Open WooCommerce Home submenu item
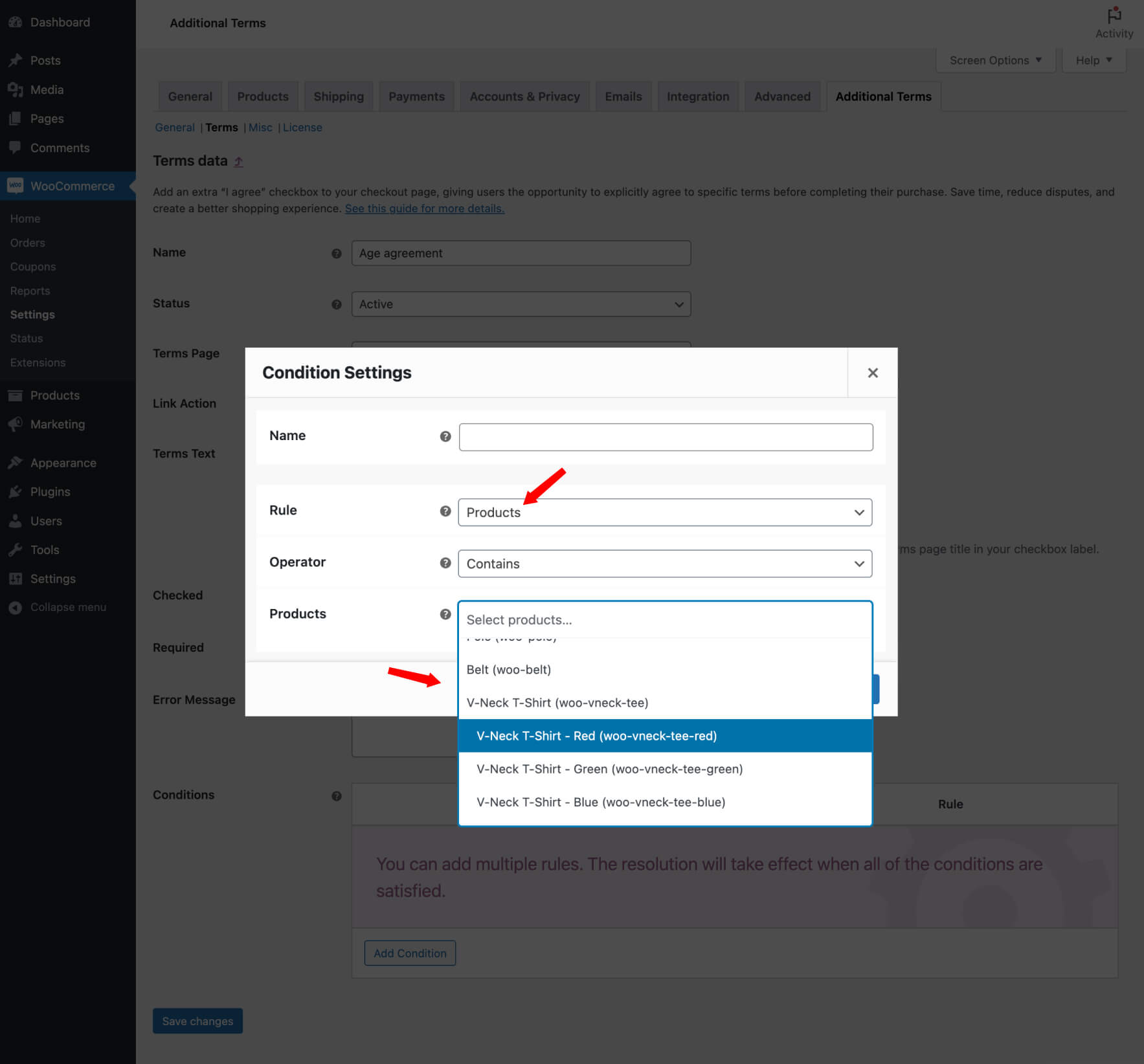 tap(25, 219)
